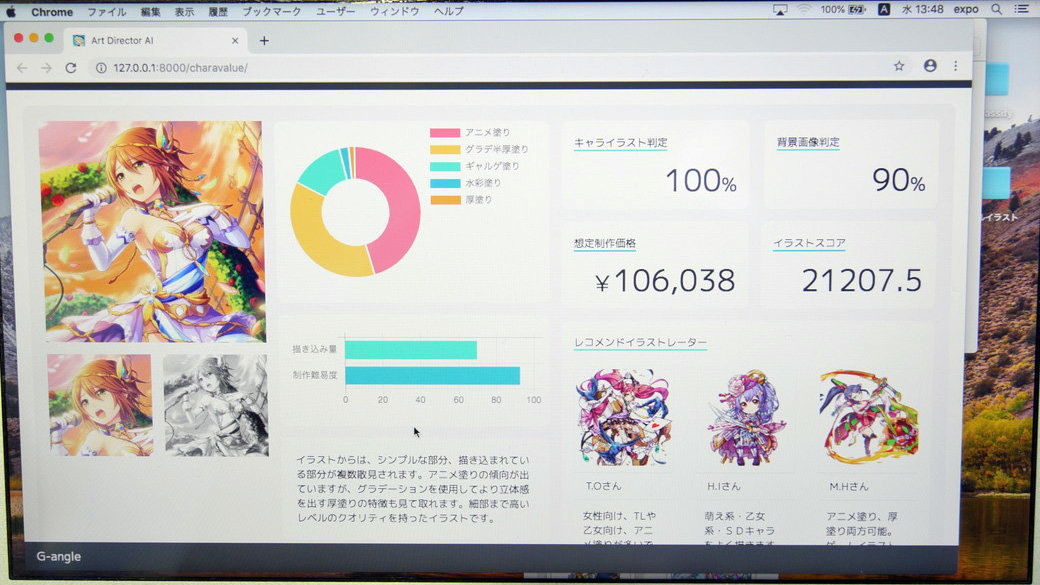
Task: Click the 90% background judgment value
Action: [x=898, y=180]
